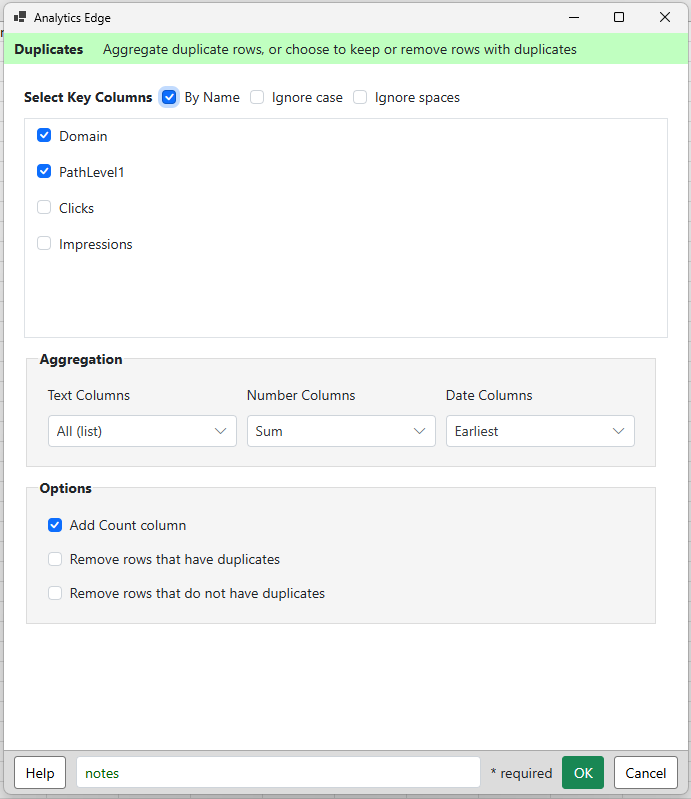The image size is (691, 799).
Task: Enable the Ignore case option
Action: [x=257, y=97]
